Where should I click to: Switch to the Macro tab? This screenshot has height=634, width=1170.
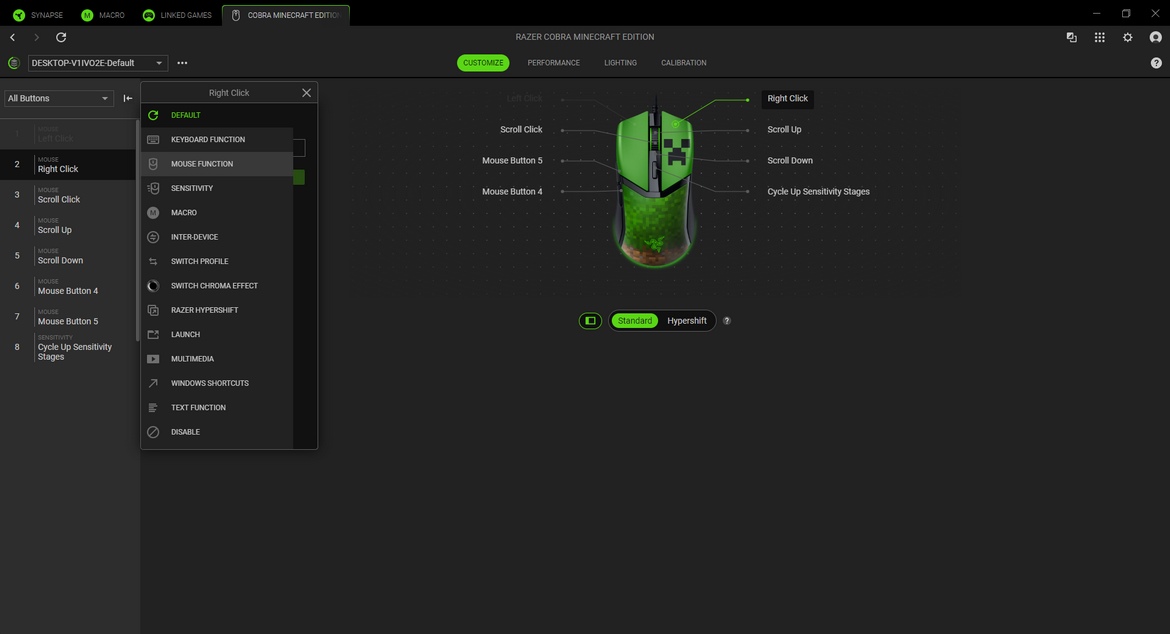[x=103, y=15]
